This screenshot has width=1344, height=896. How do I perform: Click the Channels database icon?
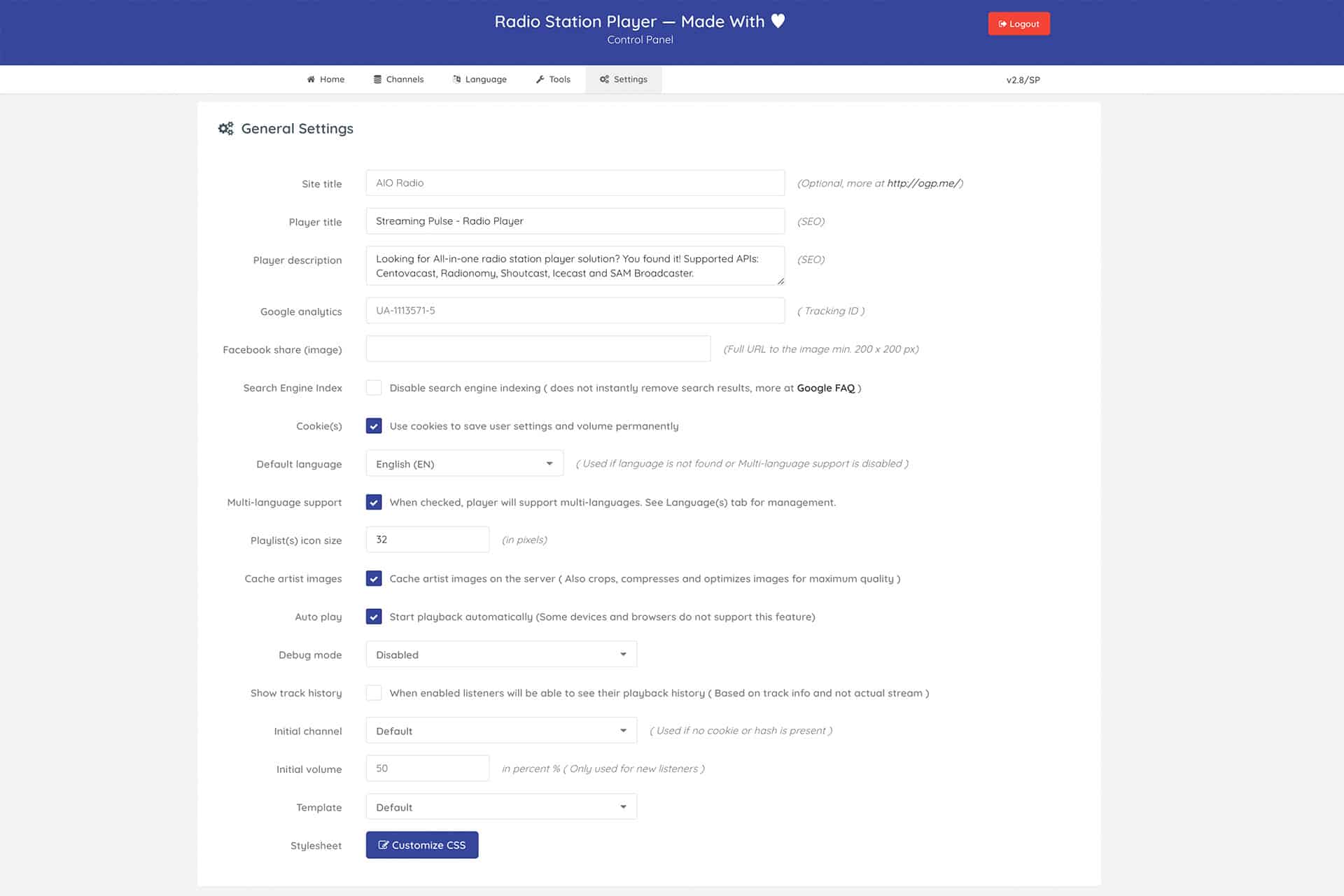377,79
